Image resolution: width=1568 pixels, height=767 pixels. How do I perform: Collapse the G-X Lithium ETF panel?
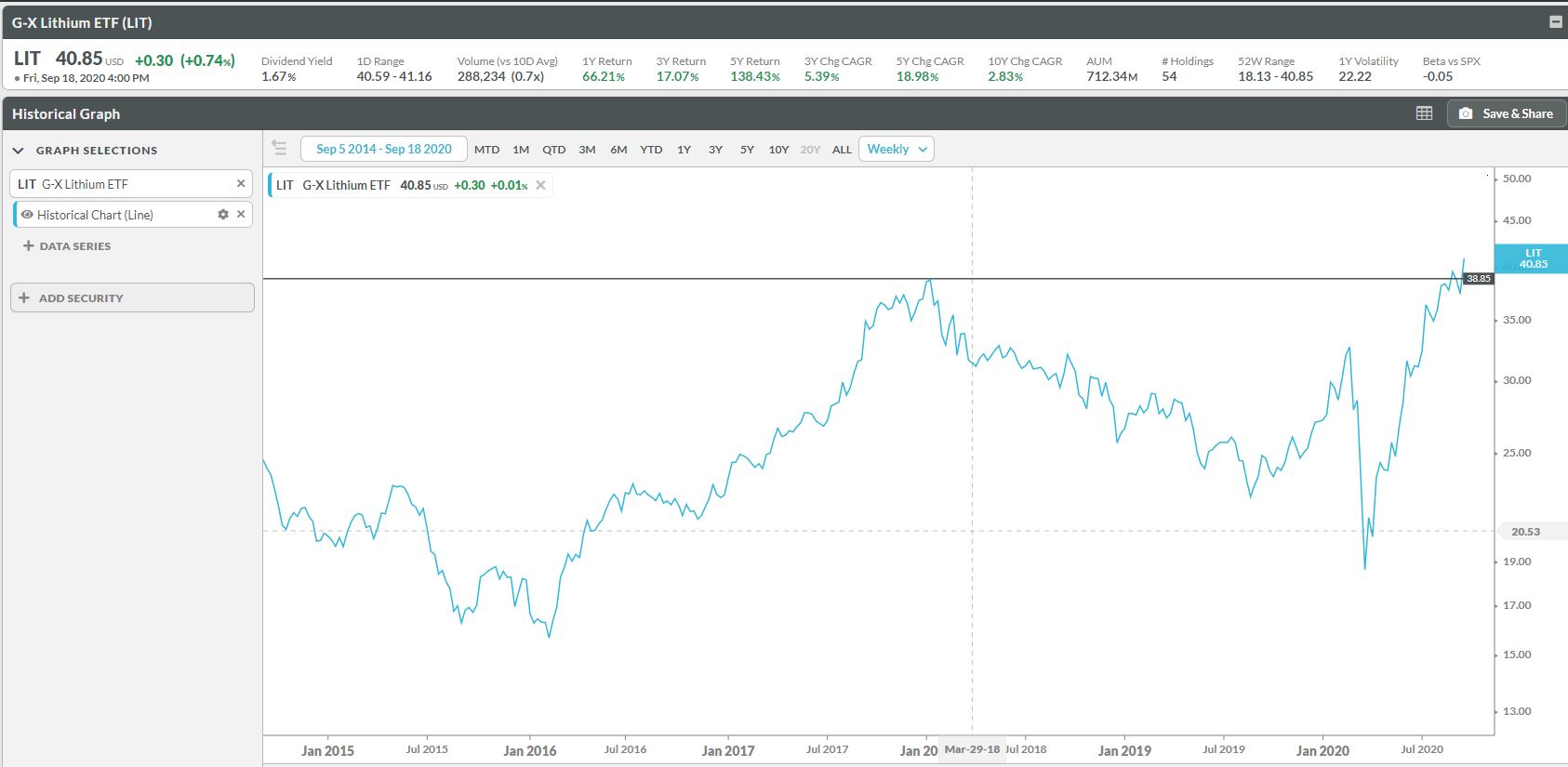click(x=1555, y=22)
